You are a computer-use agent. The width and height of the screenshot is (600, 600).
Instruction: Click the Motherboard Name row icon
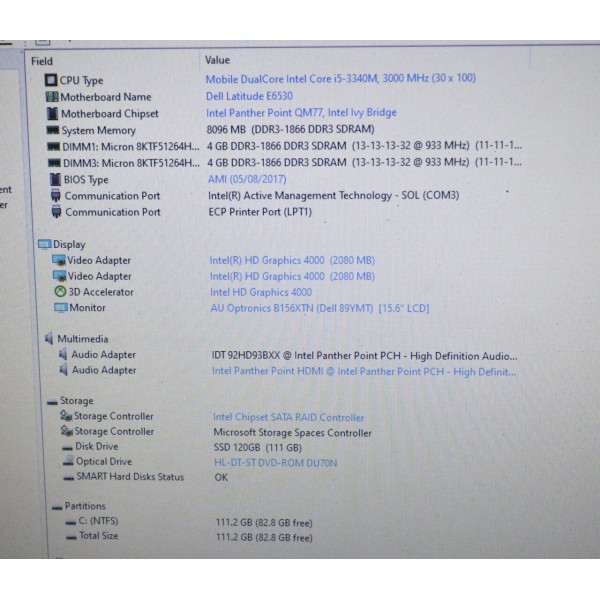click(x=52, y=96)
